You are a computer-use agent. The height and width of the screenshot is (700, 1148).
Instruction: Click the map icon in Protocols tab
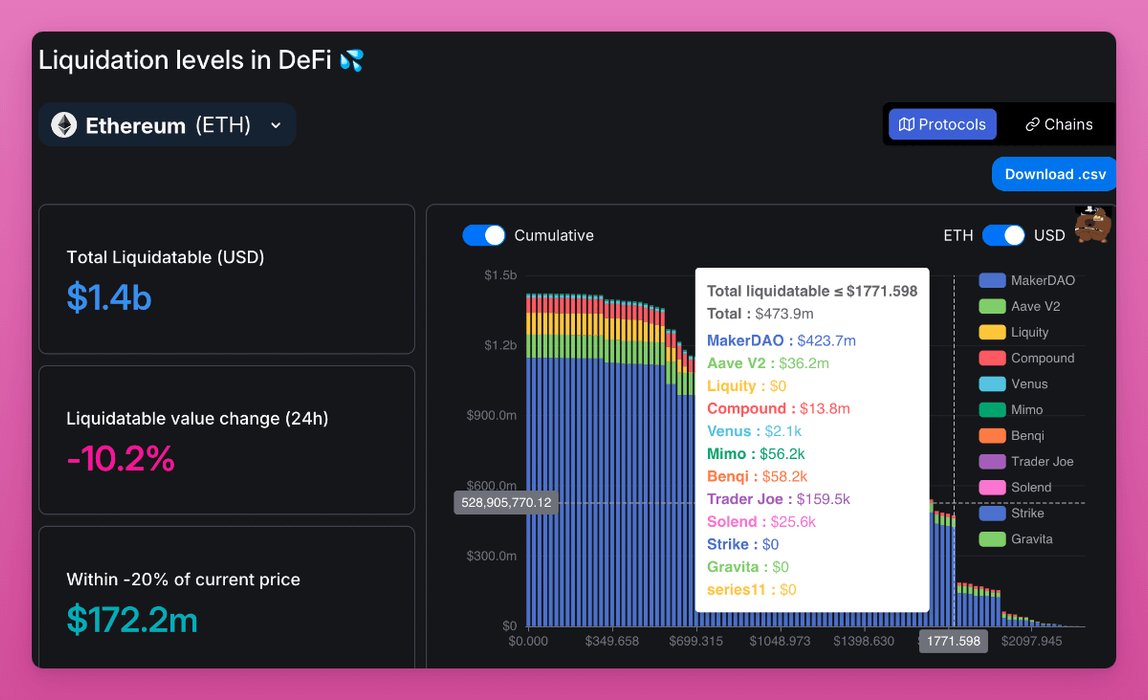coord(907,125)
